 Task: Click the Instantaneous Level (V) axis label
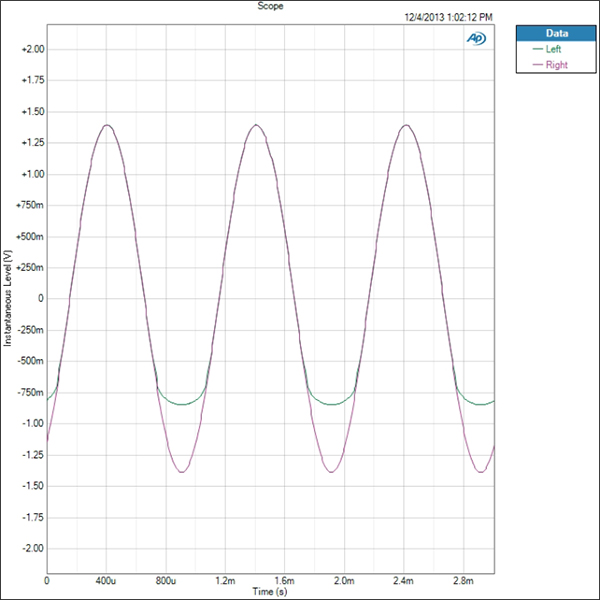tap(8, 298)
